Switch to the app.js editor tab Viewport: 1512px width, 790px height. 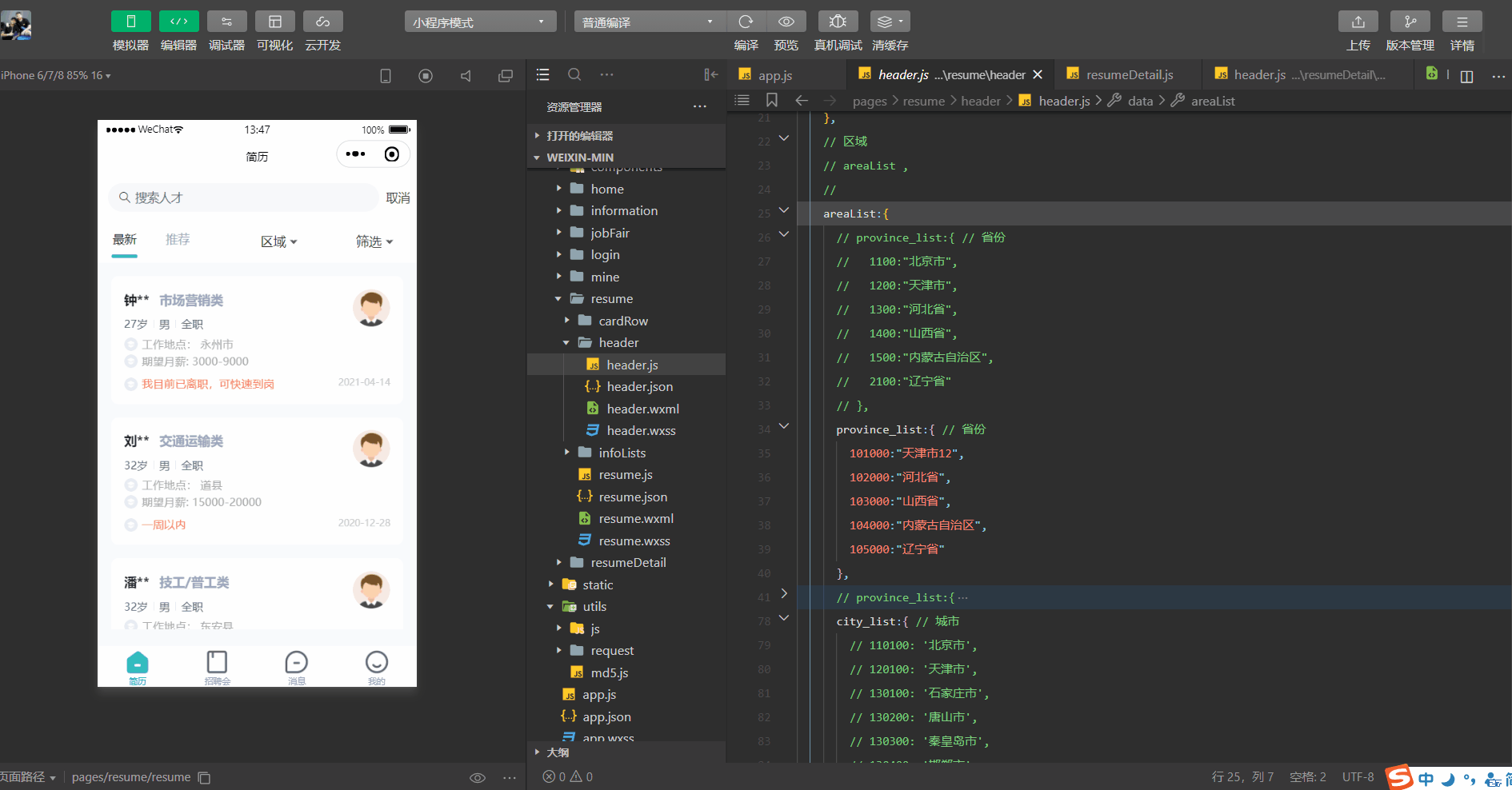coord(774,75)
